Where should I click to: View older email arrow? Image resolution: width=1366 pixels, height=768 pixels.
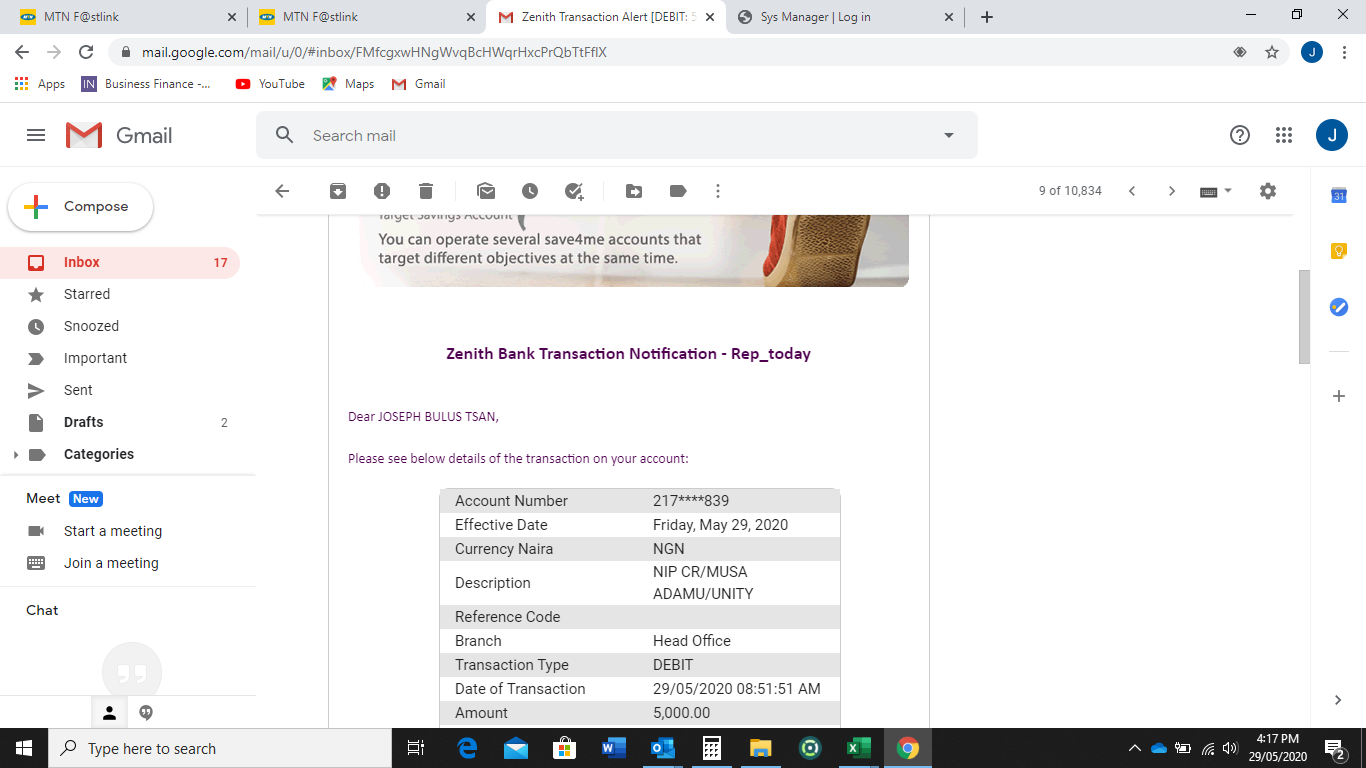point(1172,191)
